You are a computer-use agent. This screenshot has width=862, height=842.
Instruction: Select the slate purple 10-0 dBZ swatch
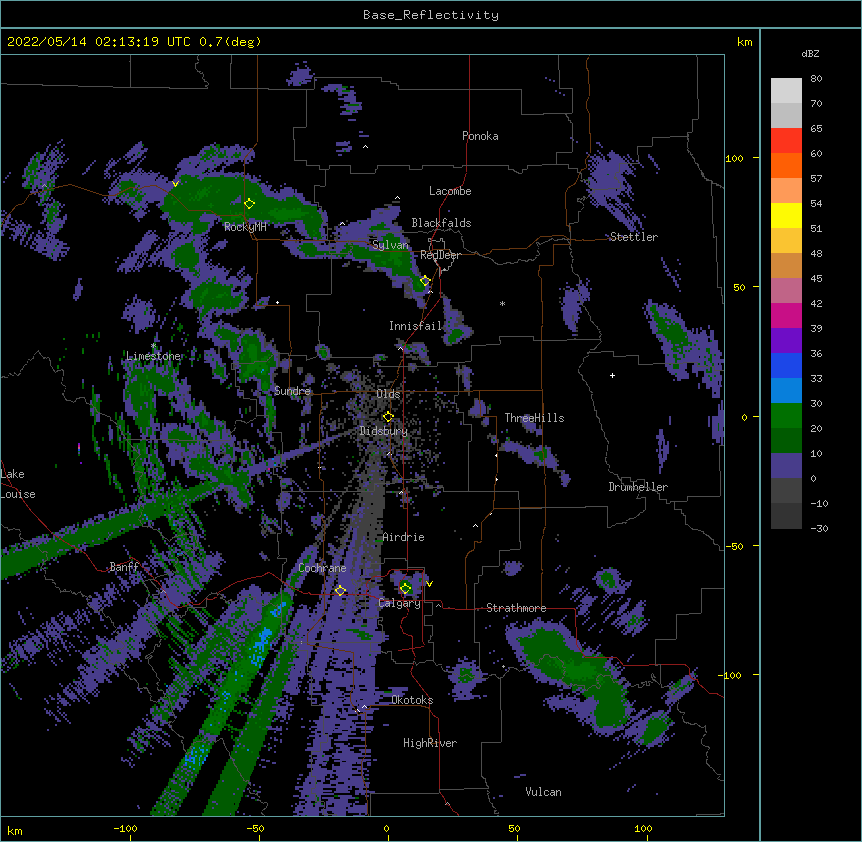tap(786, 466)
